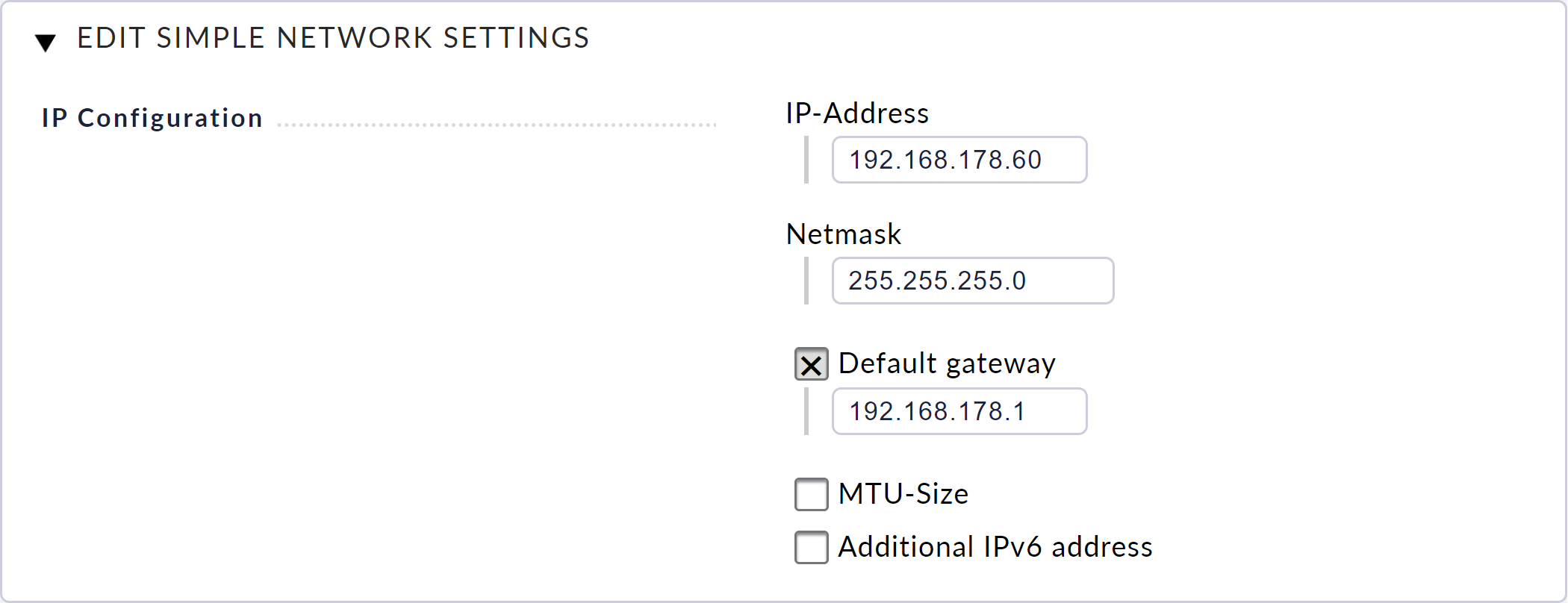Select the Netmask value 255.255.255.0
1568x603 pixels.
tap(971, 281)
